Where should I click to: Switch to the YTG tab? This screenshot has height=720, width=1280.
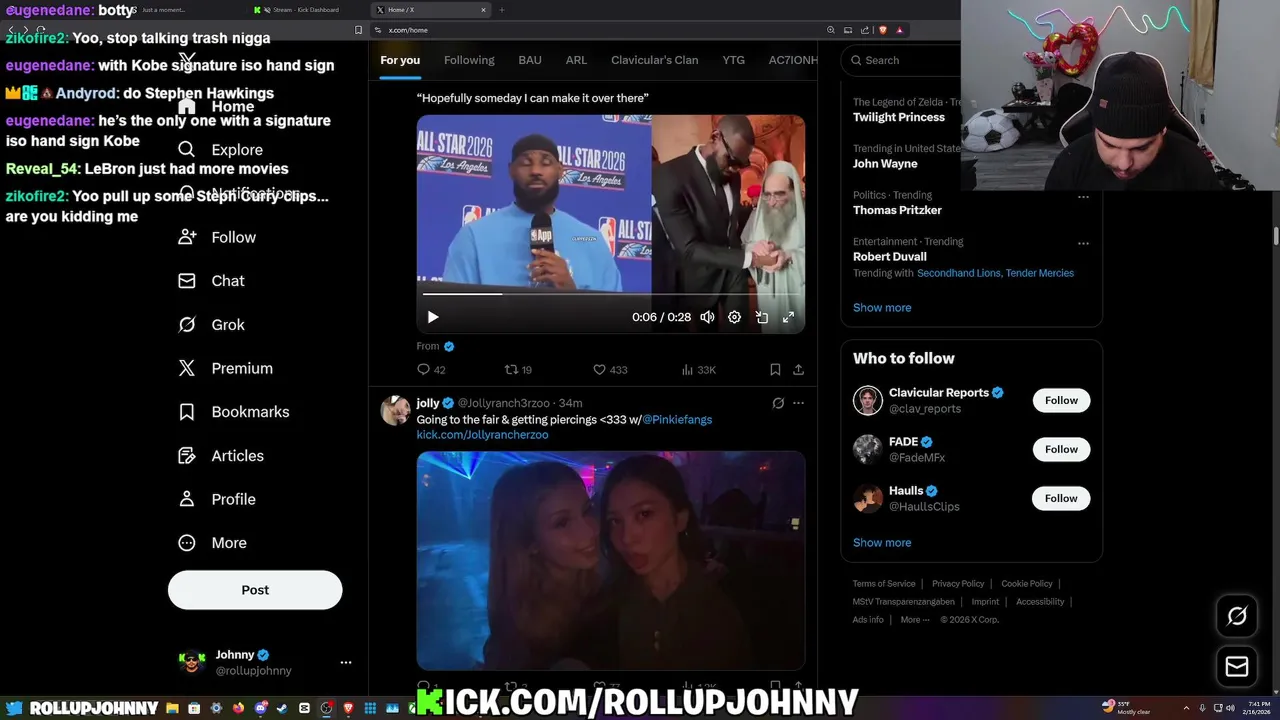coord(734,60)
